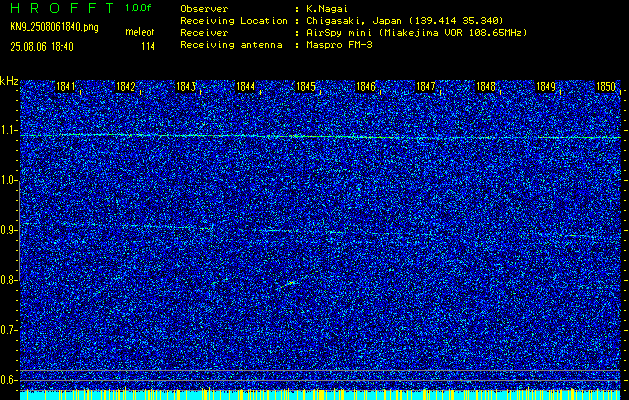Click the HROFFT program title
Screen dimensions: 629x400
pos(63,8)
